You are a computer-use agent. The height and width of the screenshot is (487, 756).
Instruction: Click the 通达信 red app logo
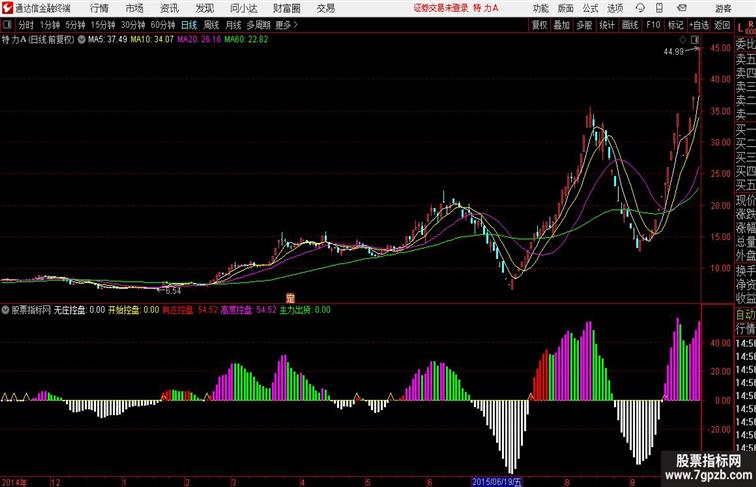[7, 8]
